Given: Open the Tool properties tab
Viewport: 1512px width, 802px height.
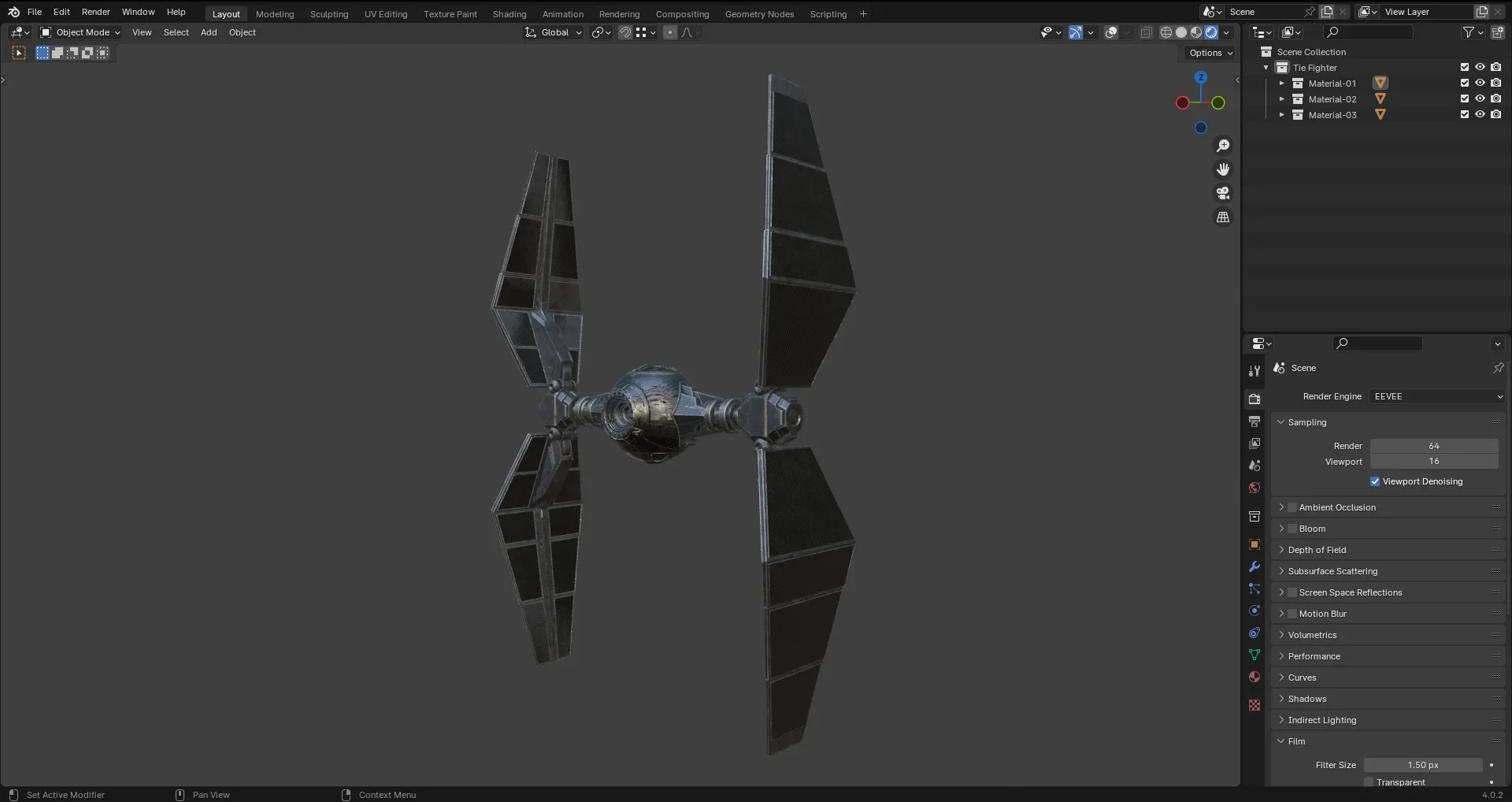Looking at the screenshot, I should tap(1254, 371).
